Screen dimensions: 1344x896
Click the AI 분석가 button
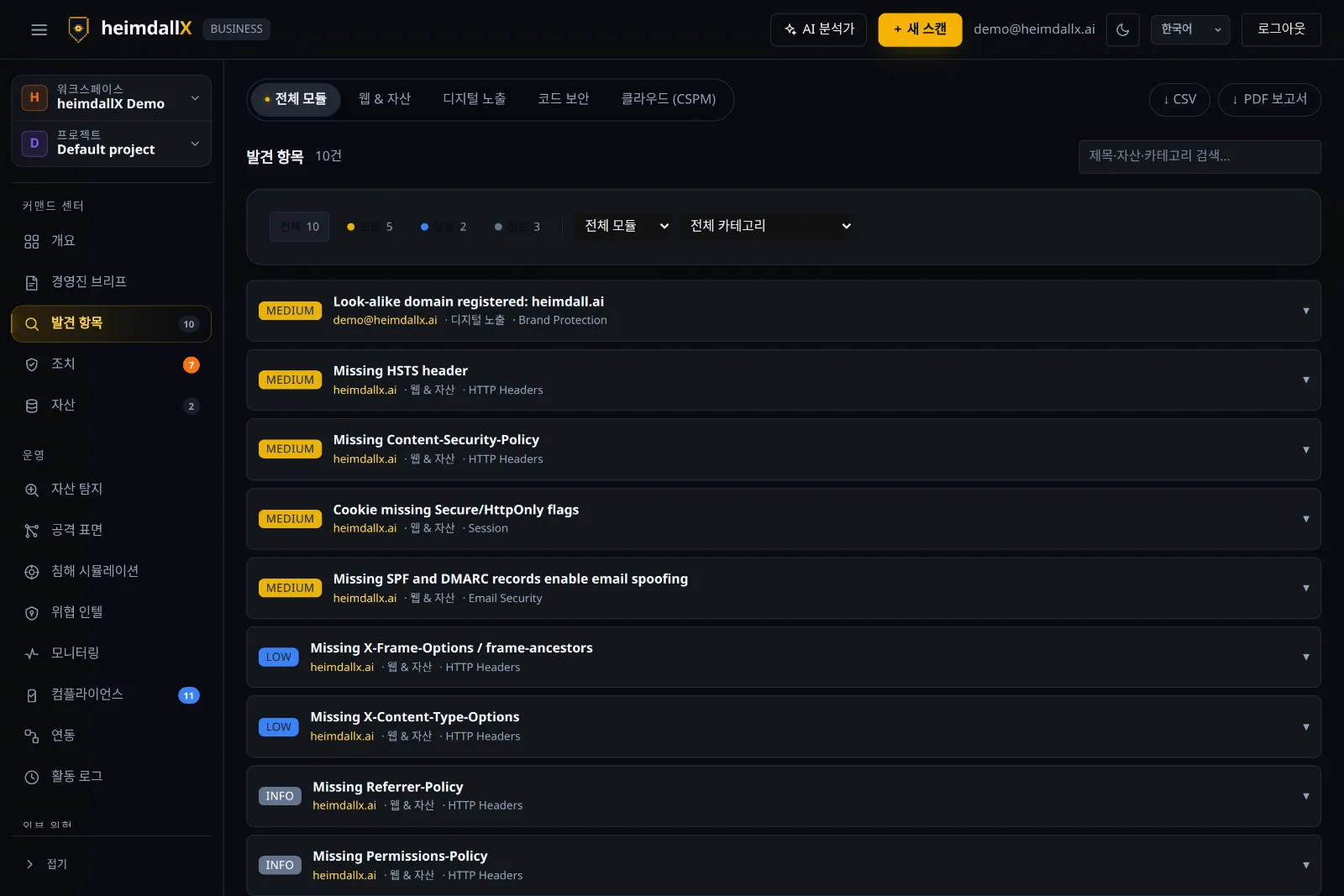[x=818, y=29]
